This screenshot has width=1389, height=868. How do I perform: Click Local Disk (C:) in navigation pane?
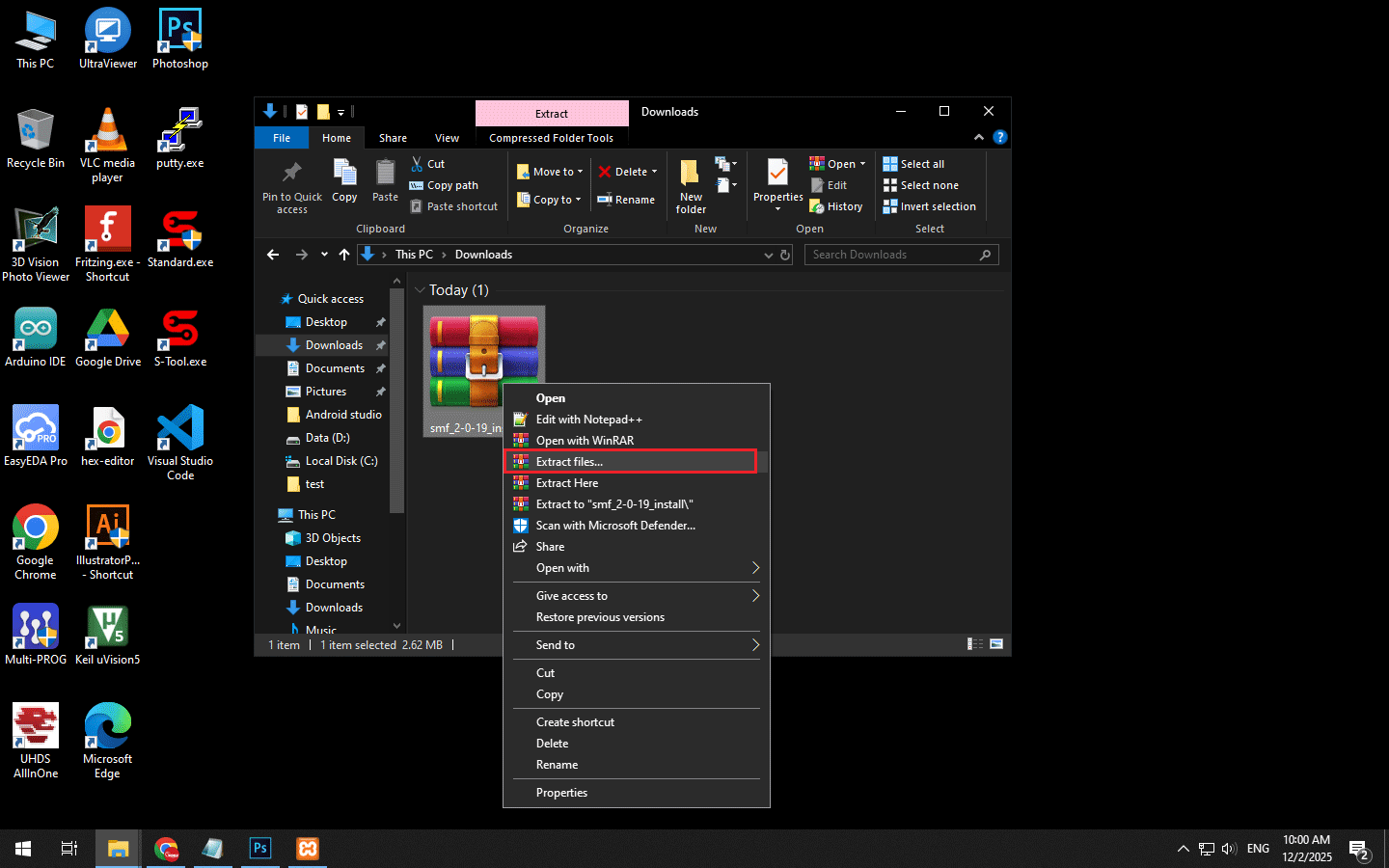pyautogui.click(x=340, y=461)
